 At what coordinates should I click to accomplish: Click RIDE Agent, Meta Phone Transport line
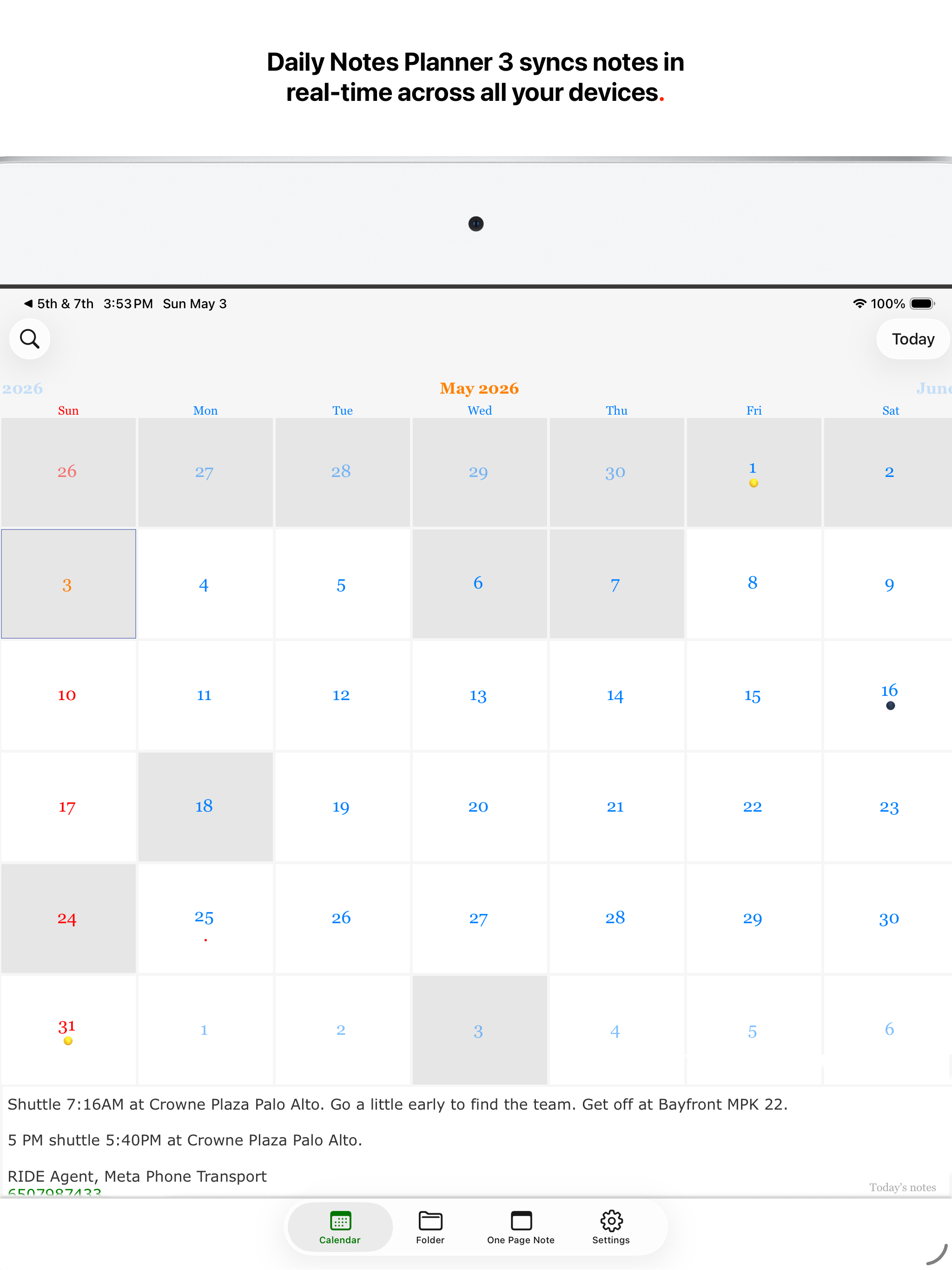click(137, 1177)
